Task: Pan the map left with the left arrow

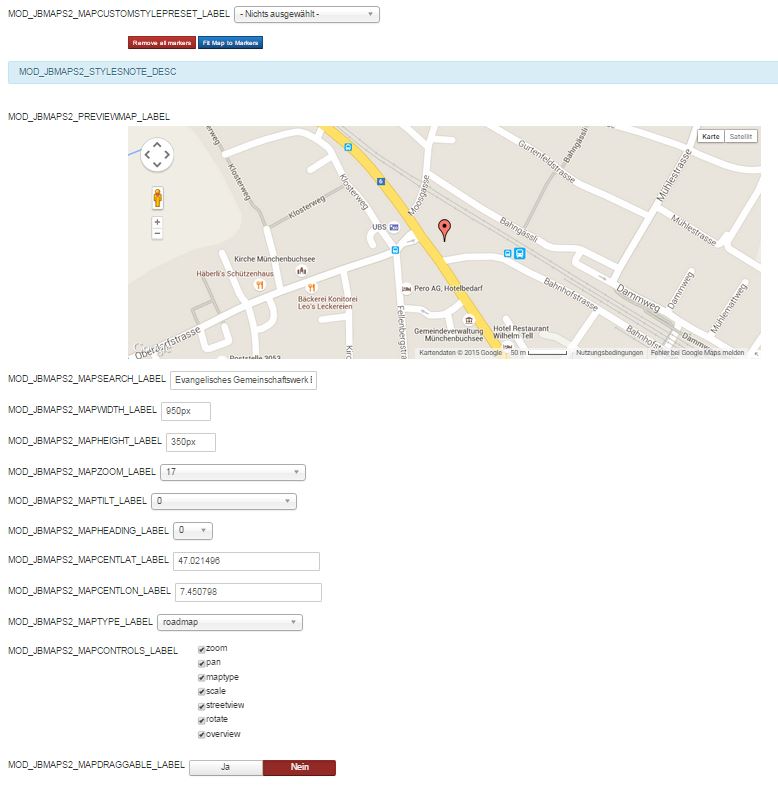Action: coord(147,154)
